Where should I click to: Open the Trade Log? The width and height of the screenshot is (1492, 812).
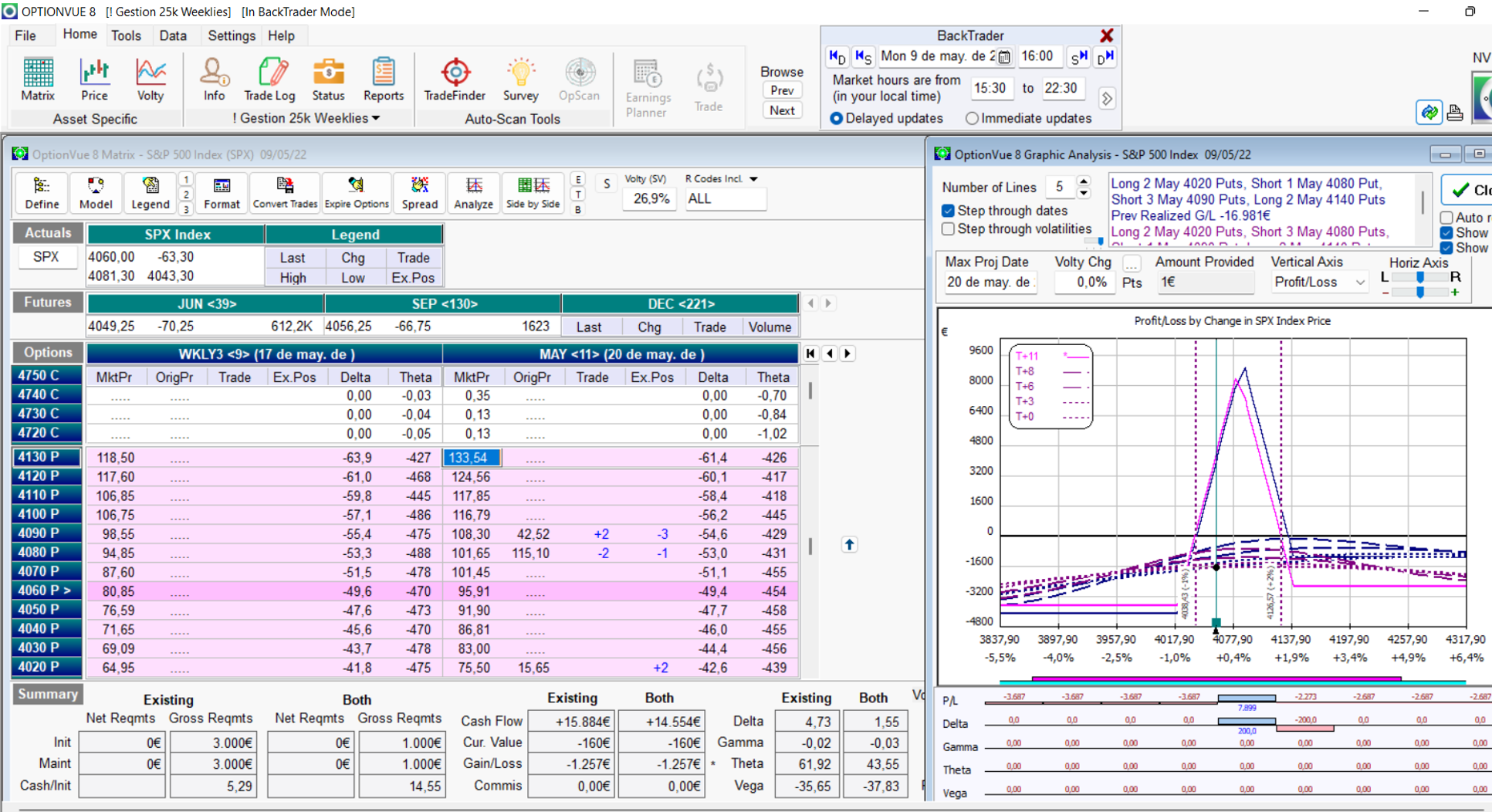tap(269, 80)
